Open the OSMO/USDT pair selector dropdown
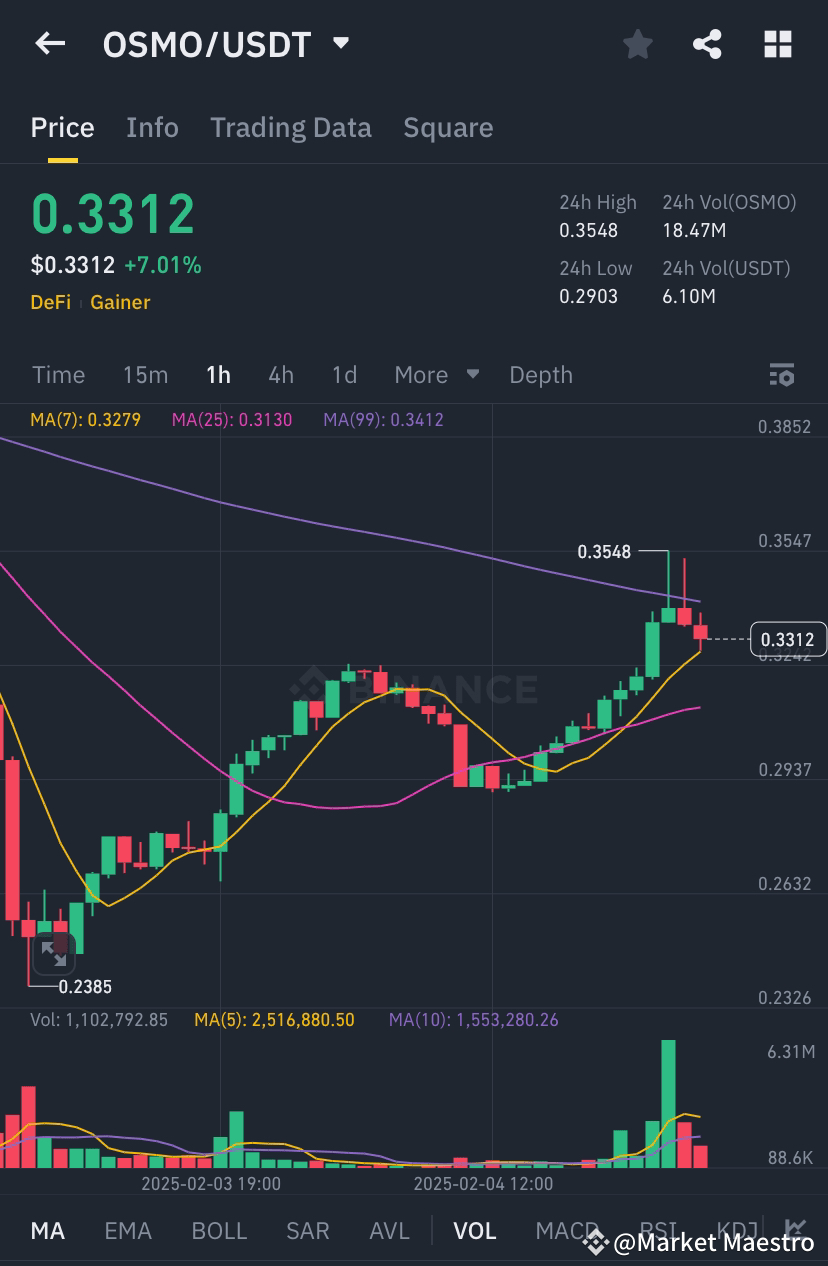828x1266 pixels. click(340, 44)
